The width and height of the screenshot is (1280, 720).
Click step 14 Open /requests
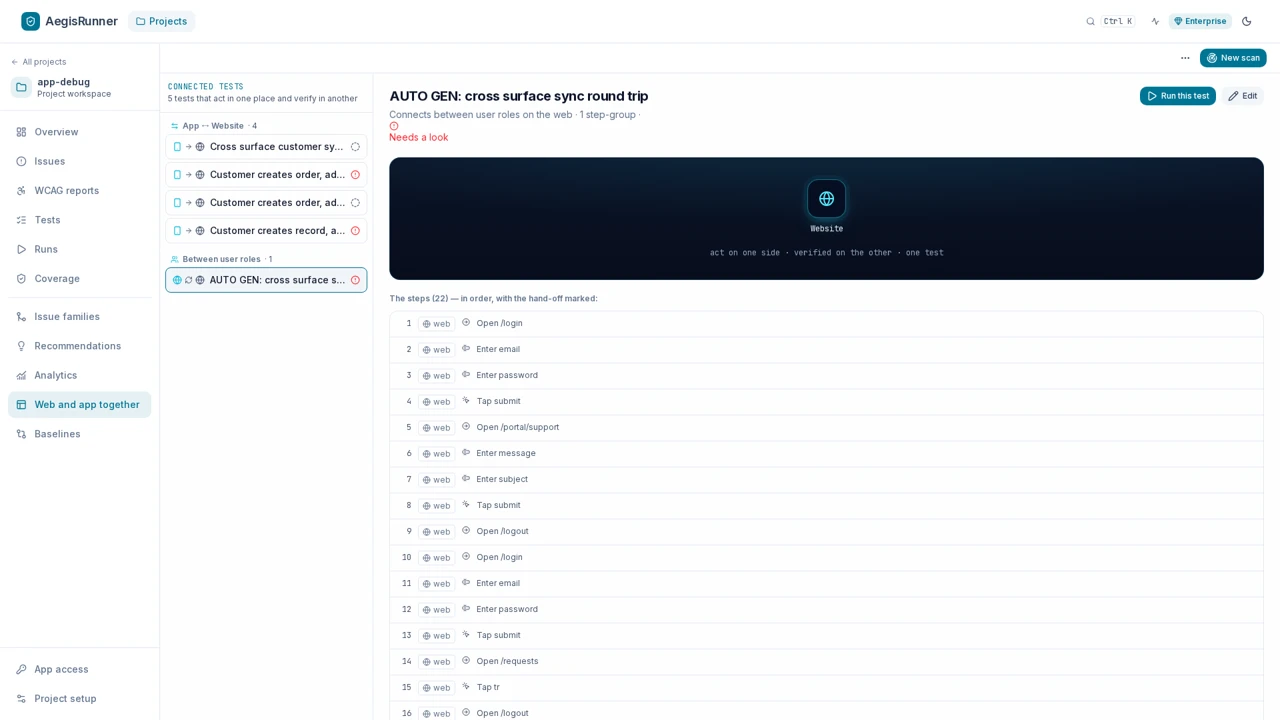(826, 662)
